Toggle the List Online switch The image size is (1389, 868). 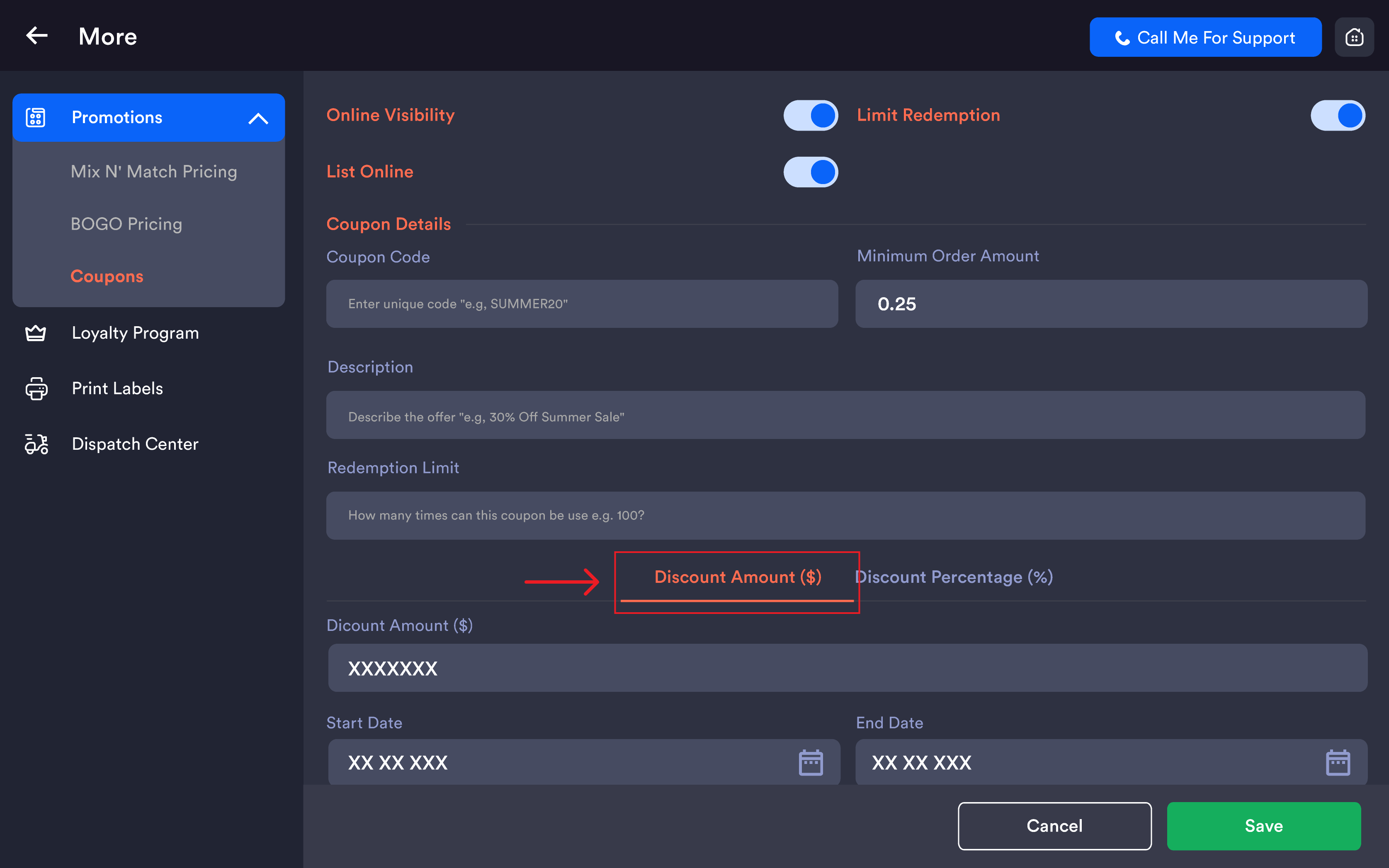pos(811,172)
